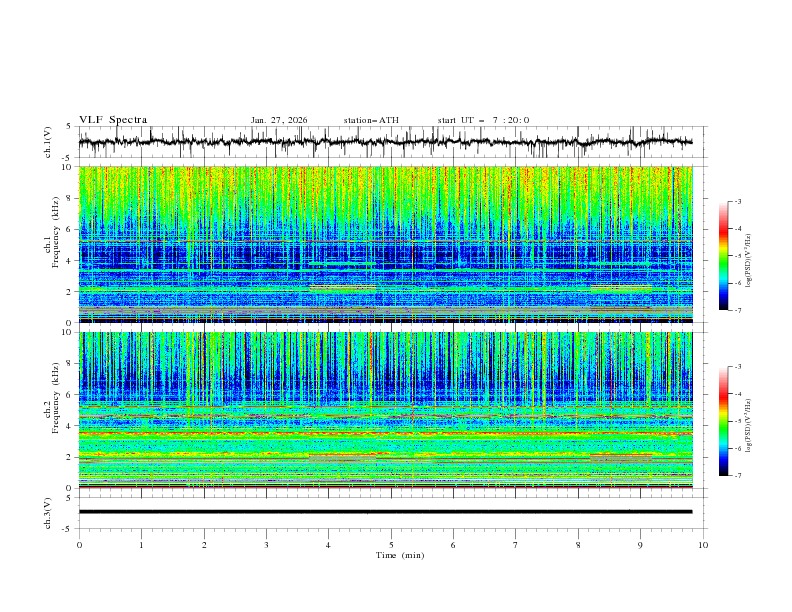This screenshot has width=792, height=612.
Task: Click the log(PSD) label beside ch.2 colorbar
Action: [x=748, y=426]
